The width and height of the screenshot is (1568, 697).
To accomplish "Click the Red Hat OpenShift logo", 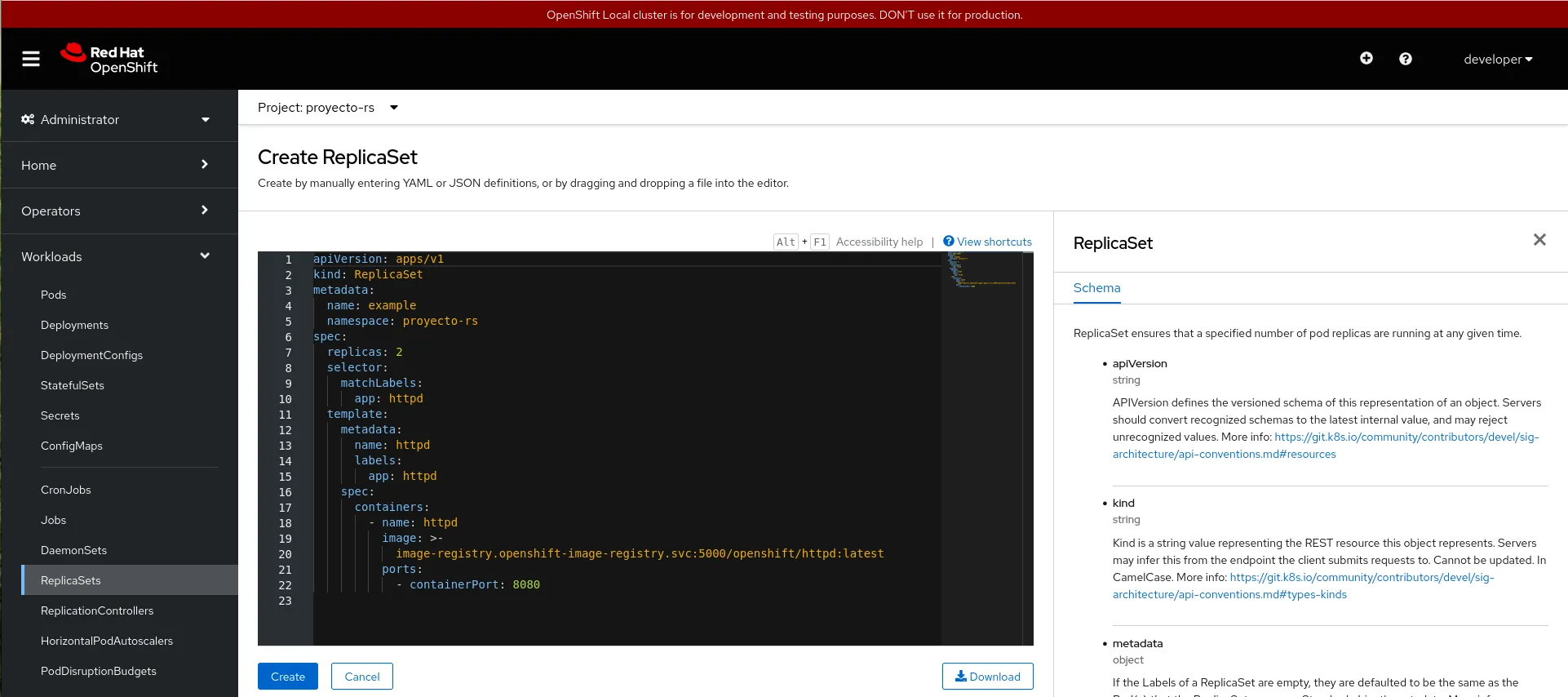I will (x=109, y=59).
